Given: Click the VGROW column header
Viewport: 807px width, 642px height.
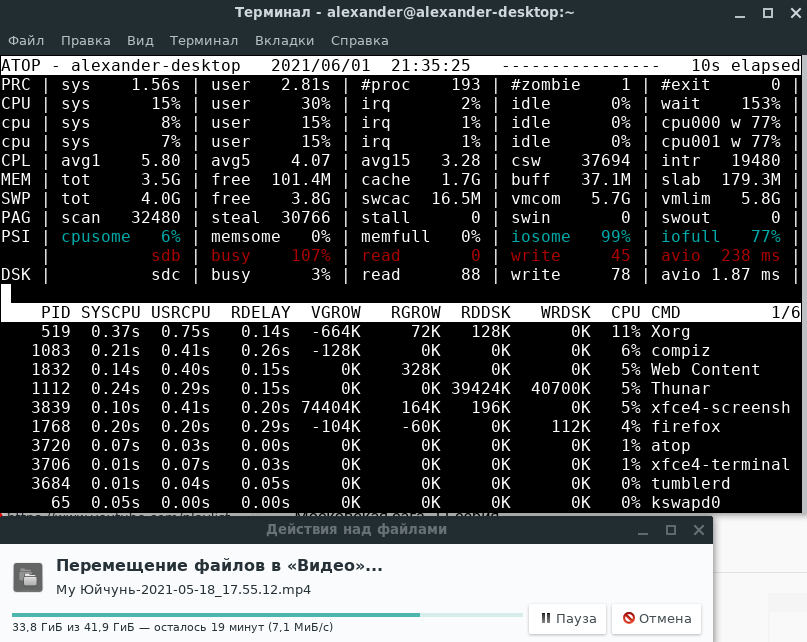Looking at the screenshot, I should coord(336,313).
